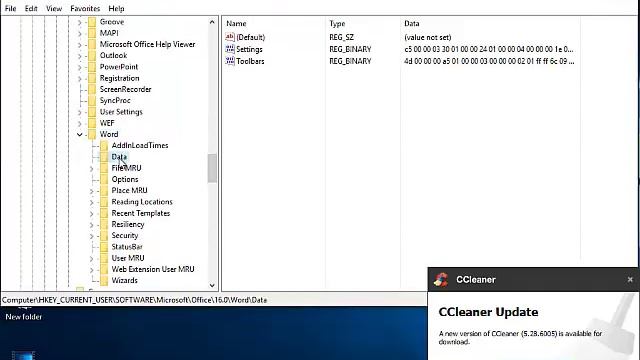Expand the PowerPoint key
Screen dimensions: 640x360
(80, 67)
